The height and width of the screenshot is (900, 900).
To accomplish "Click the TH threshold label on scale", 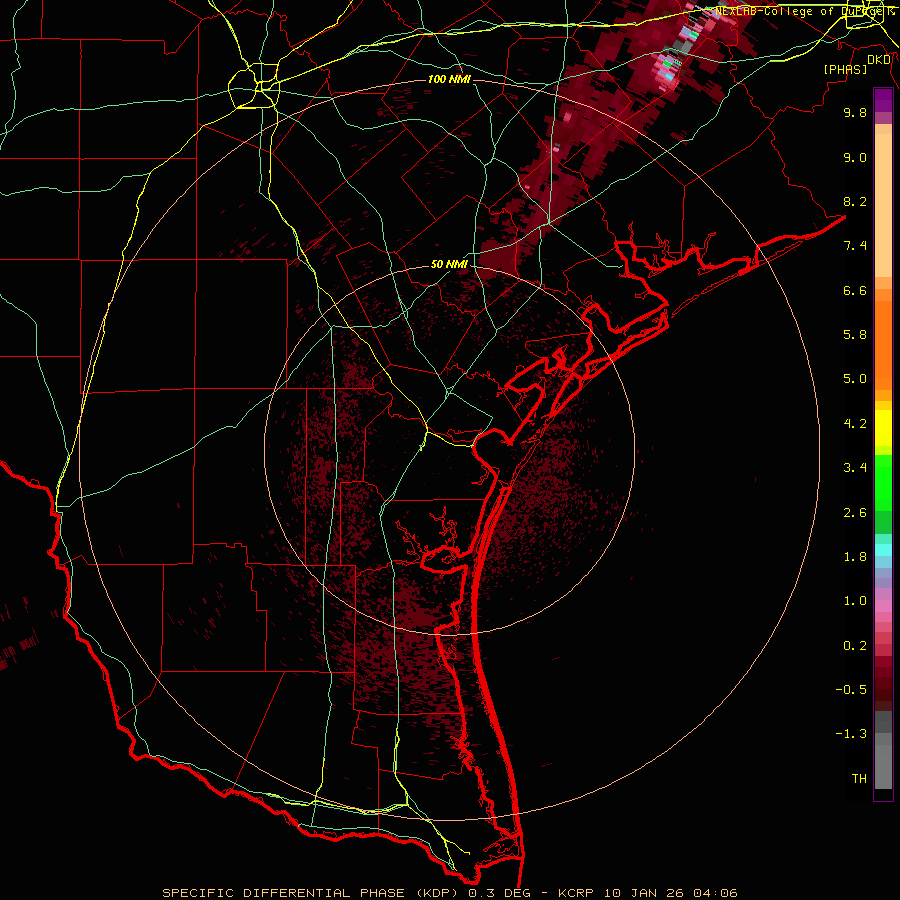I will pos(859,779).
